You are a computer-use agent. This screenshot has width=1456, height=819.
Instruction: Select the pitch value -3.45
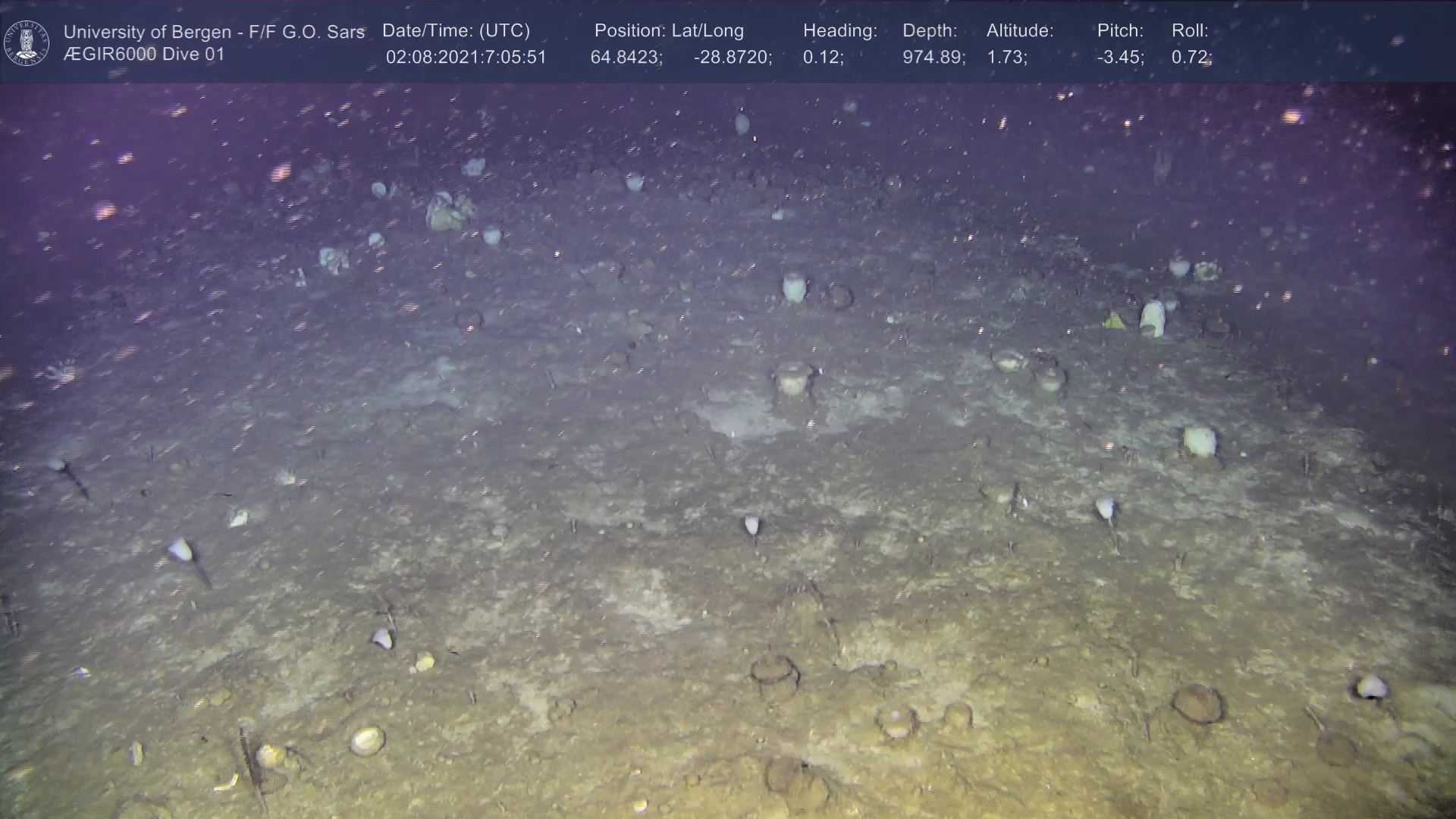1120,58
